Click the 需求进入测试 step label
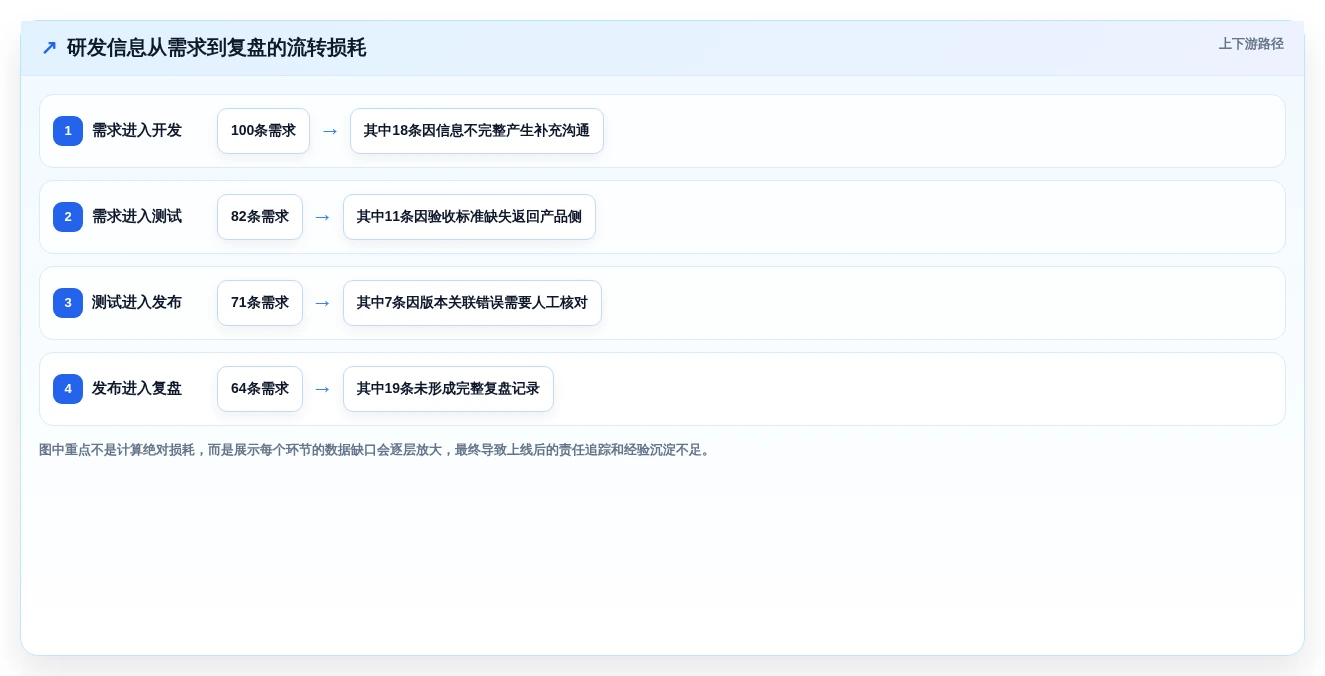The height and width of the screenshot is (676, 1325). (137, 217)
